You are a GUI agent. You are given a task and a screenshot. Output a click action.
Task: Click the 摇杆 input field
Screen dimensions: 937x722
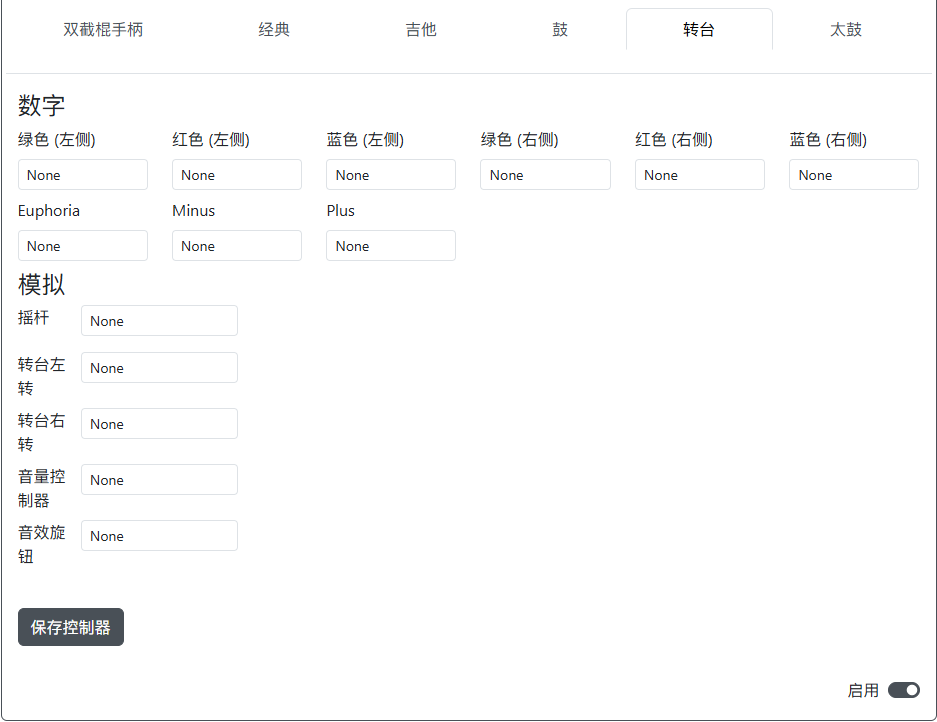coord(158,320)
